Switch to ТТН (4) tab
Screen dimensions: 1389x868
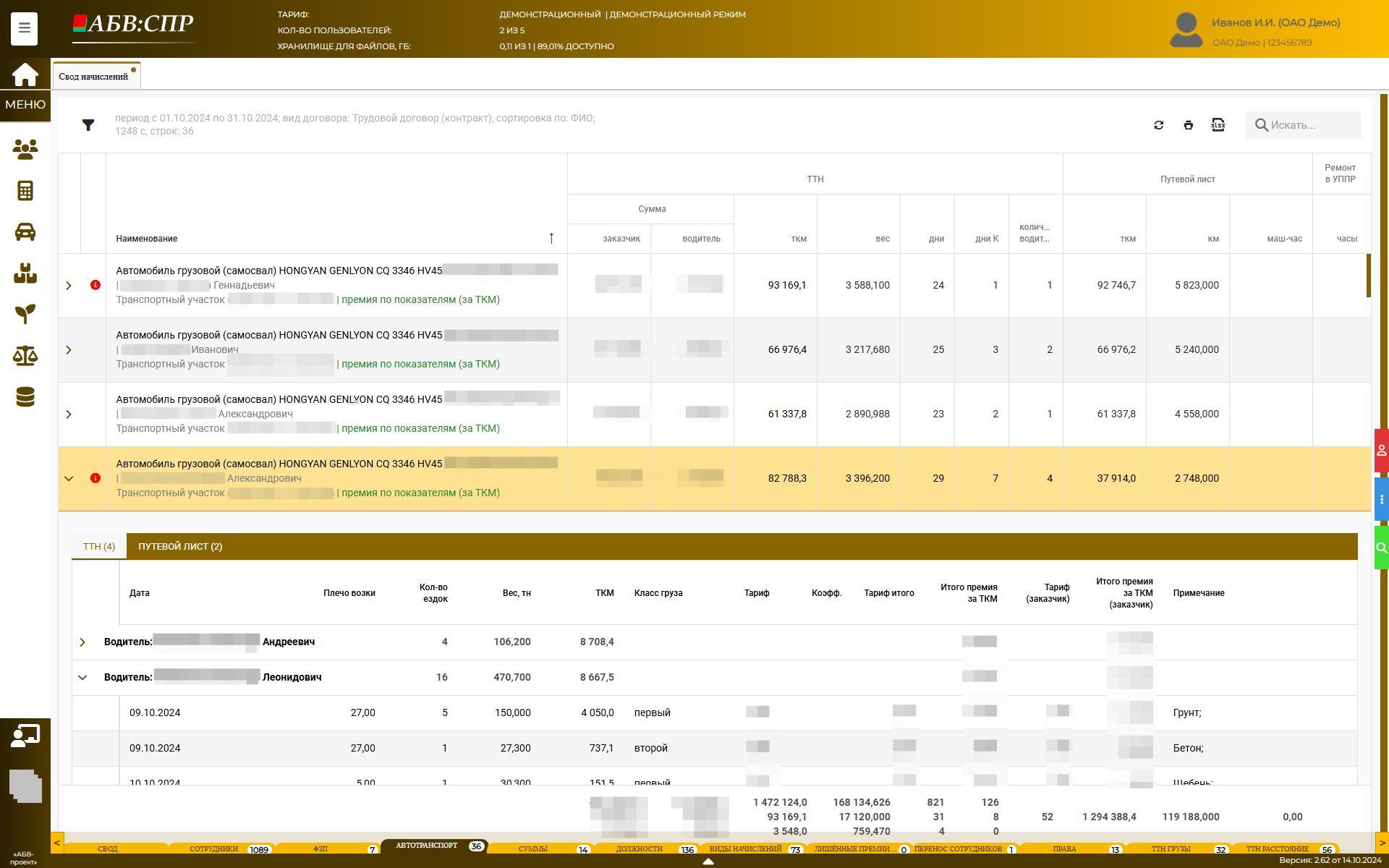click(x=99, y=546)
